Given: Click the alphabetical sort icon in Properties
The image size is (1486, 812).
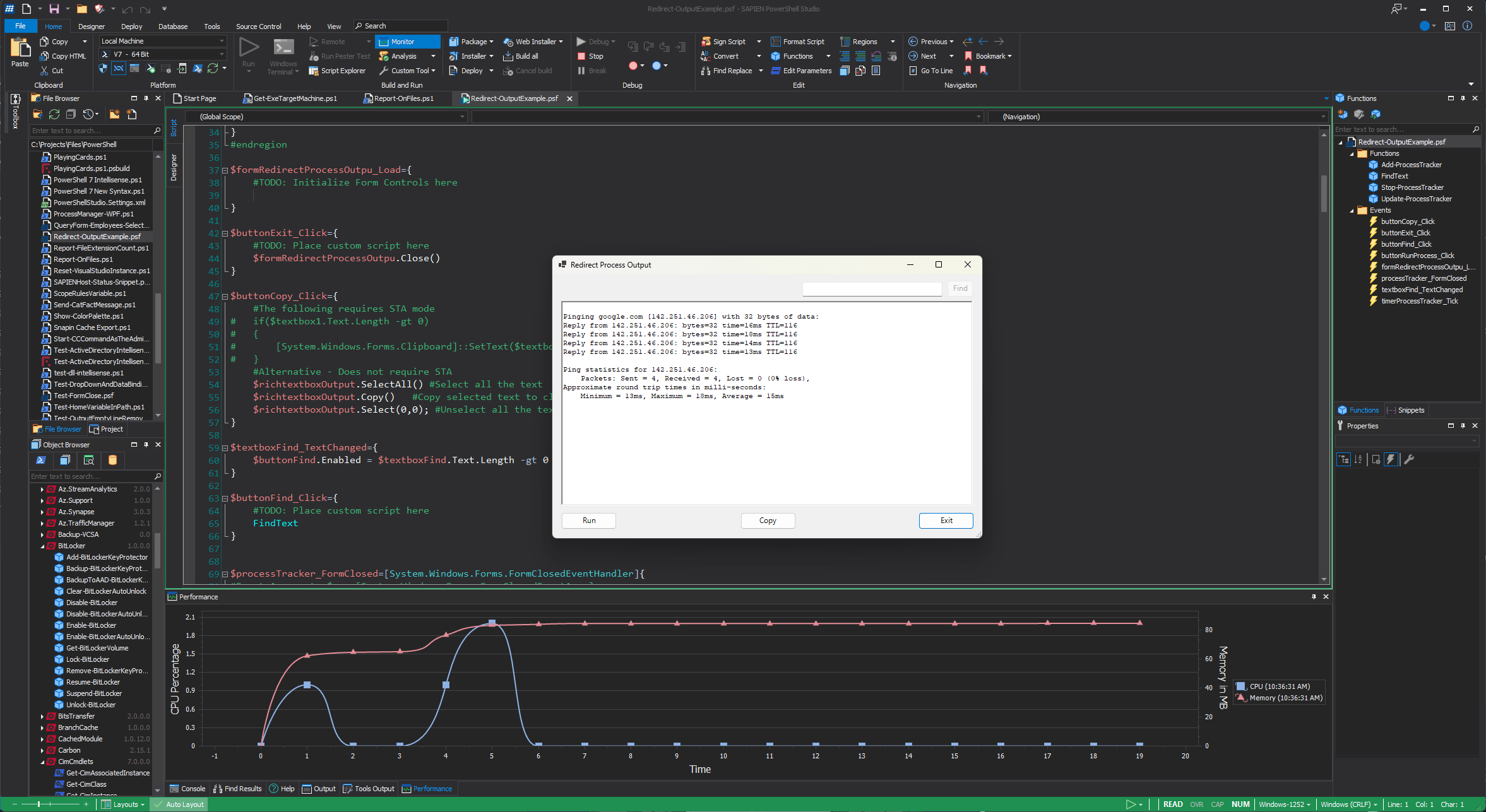Looking at the screenshot, I should point(1358,459).
